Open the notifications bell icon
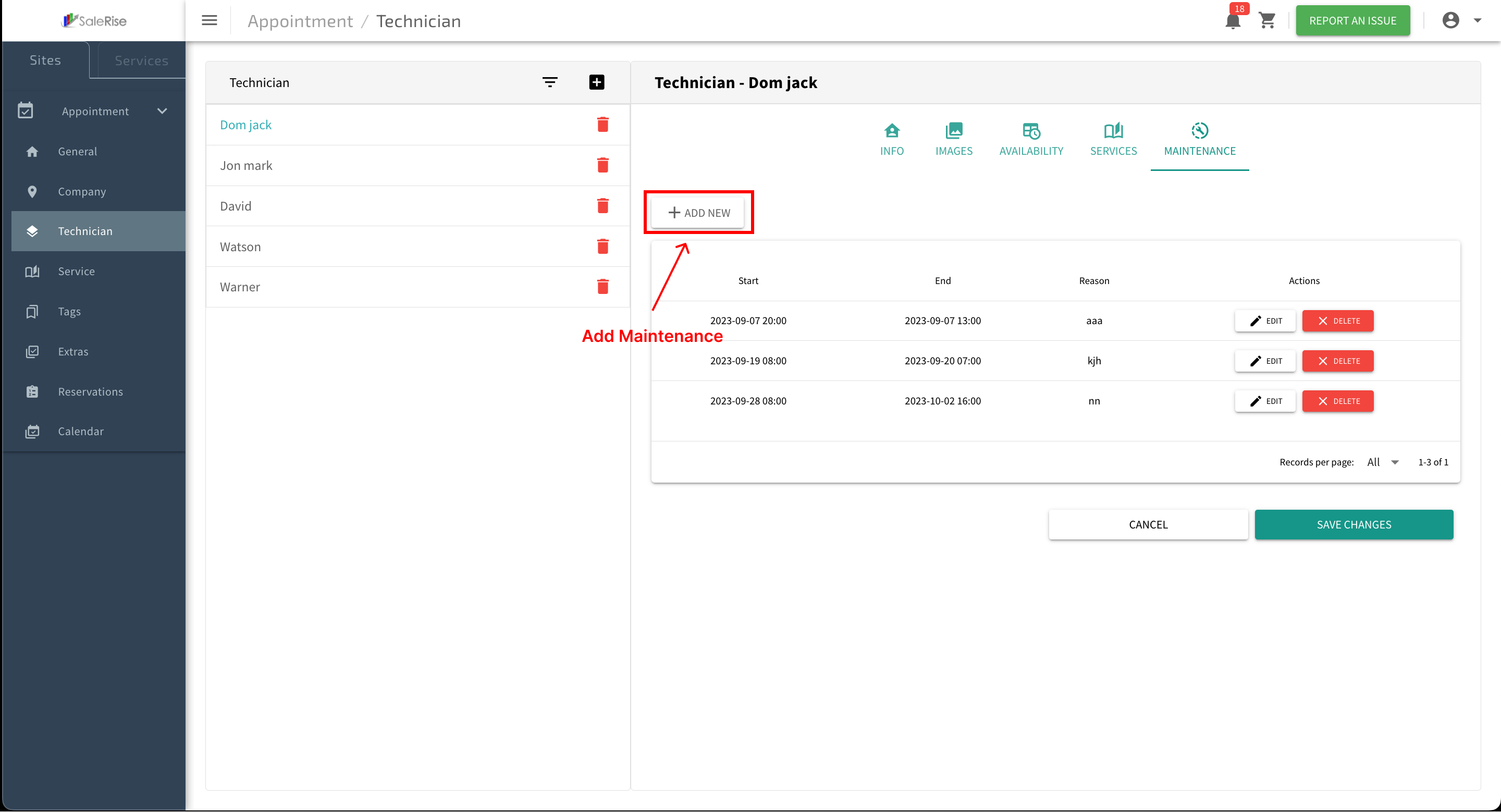1501x812 pixels. click(x=1233, y=21)
